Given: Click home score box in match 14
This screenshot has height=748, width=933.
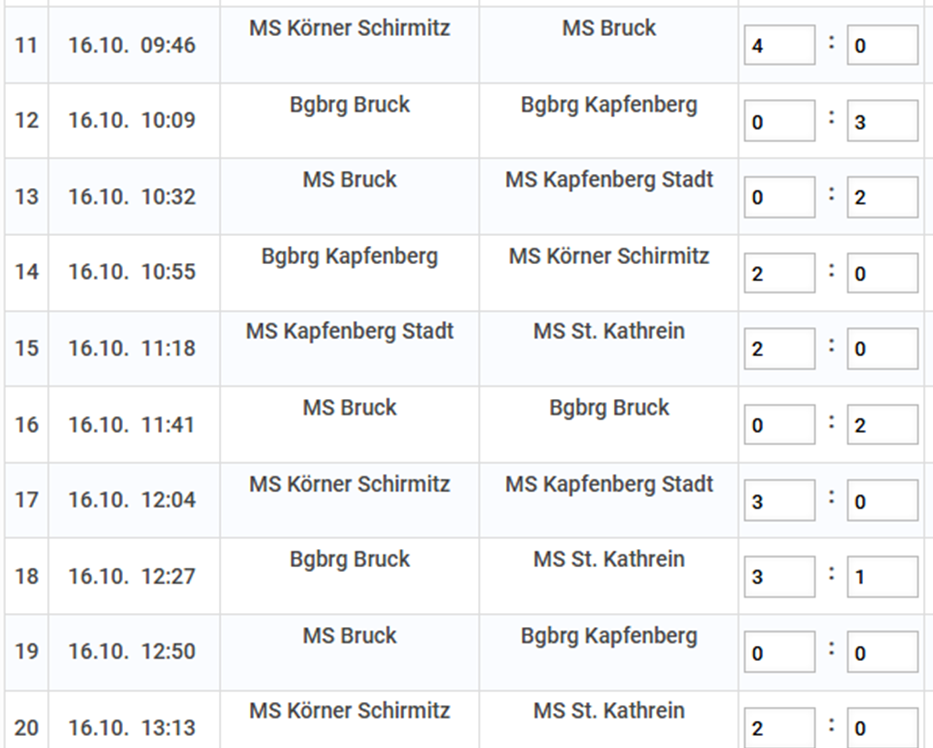Looking at the screenshot, I should [x=779, y=273].
